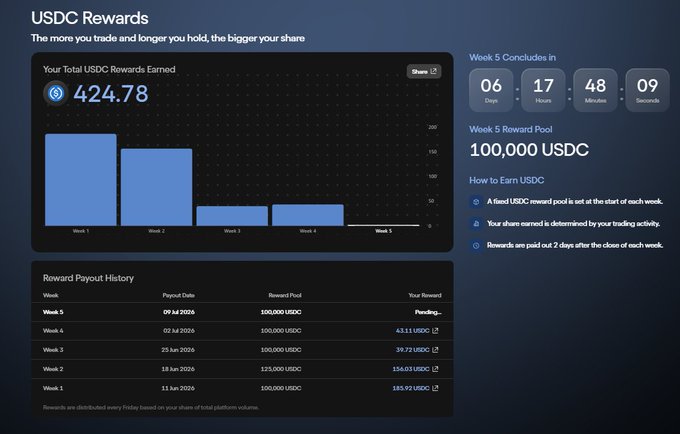Open external link icon for 43.11 USDC reward
Image resolution: width=680 pixels, height=434 pixels.
click(x=435, y=331)
